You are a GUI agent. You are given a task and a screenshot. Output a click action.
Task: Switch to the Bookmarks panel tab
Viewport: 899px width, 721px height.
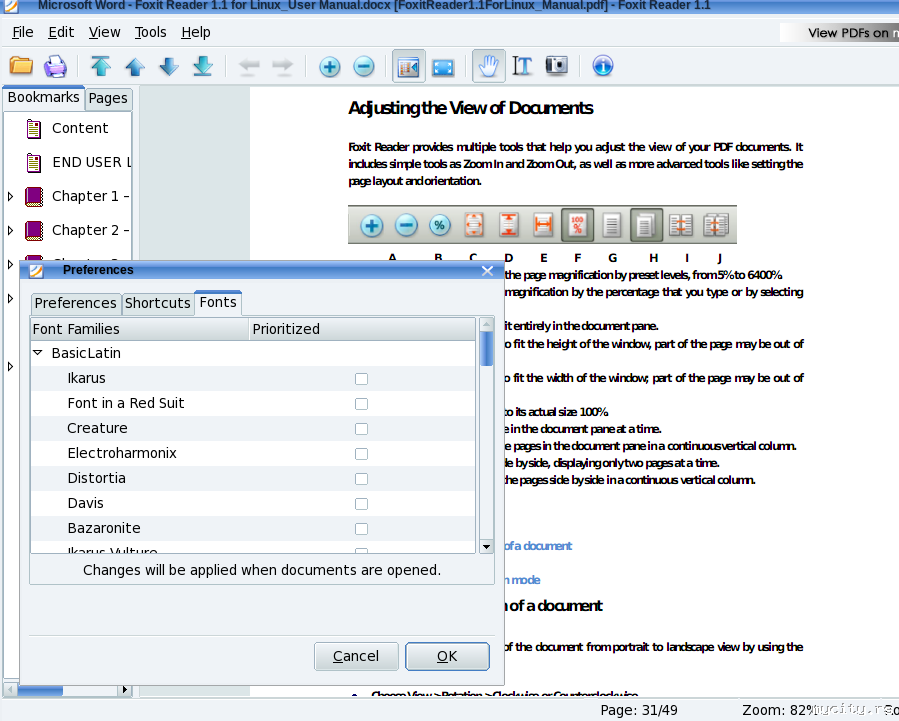tap(44, 97)
